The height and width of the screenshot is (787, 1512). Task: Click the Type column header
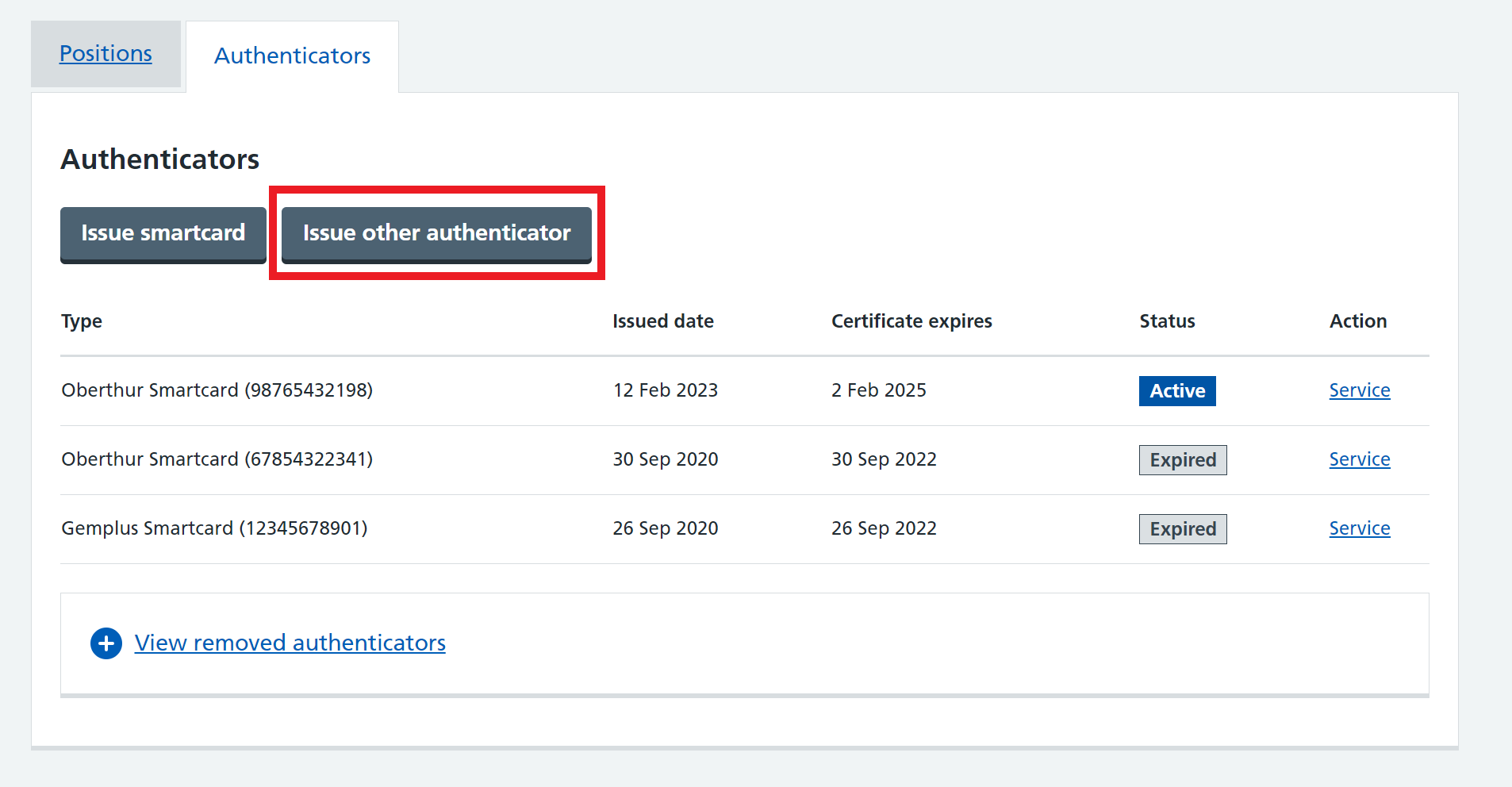[82, 321]
